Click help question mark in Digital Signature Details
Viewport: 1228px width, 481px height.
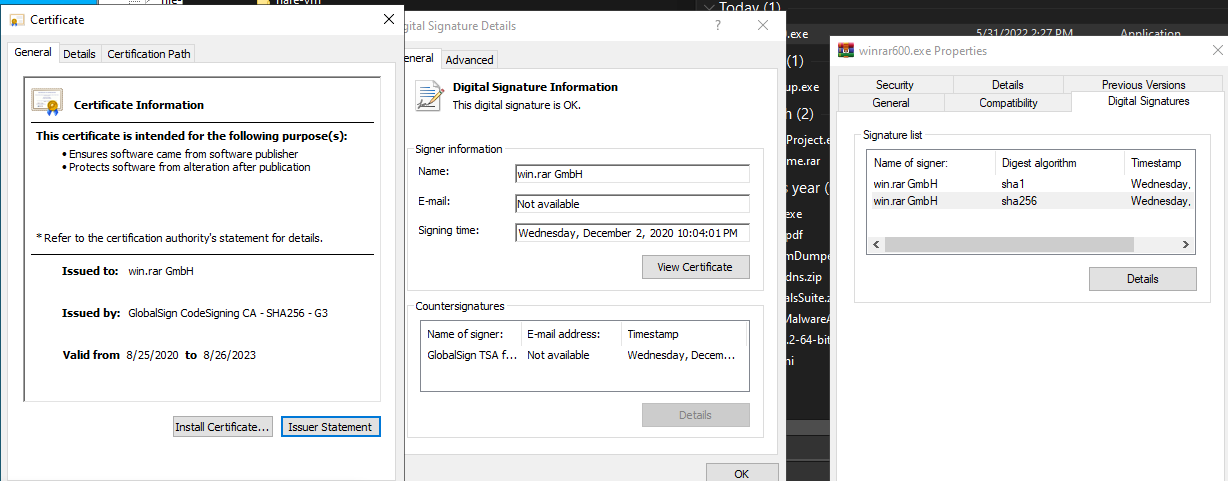pos(718,26)
